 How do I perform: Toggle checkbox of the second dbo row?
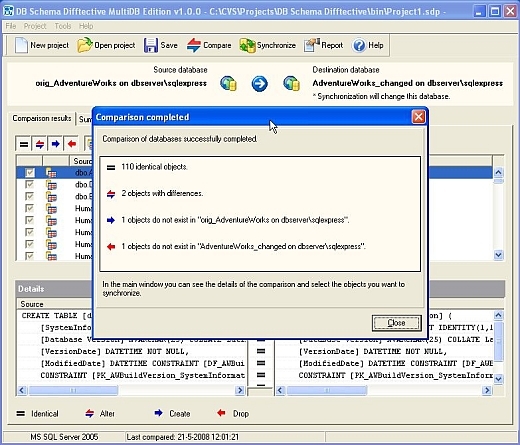(x=30, y=184)
